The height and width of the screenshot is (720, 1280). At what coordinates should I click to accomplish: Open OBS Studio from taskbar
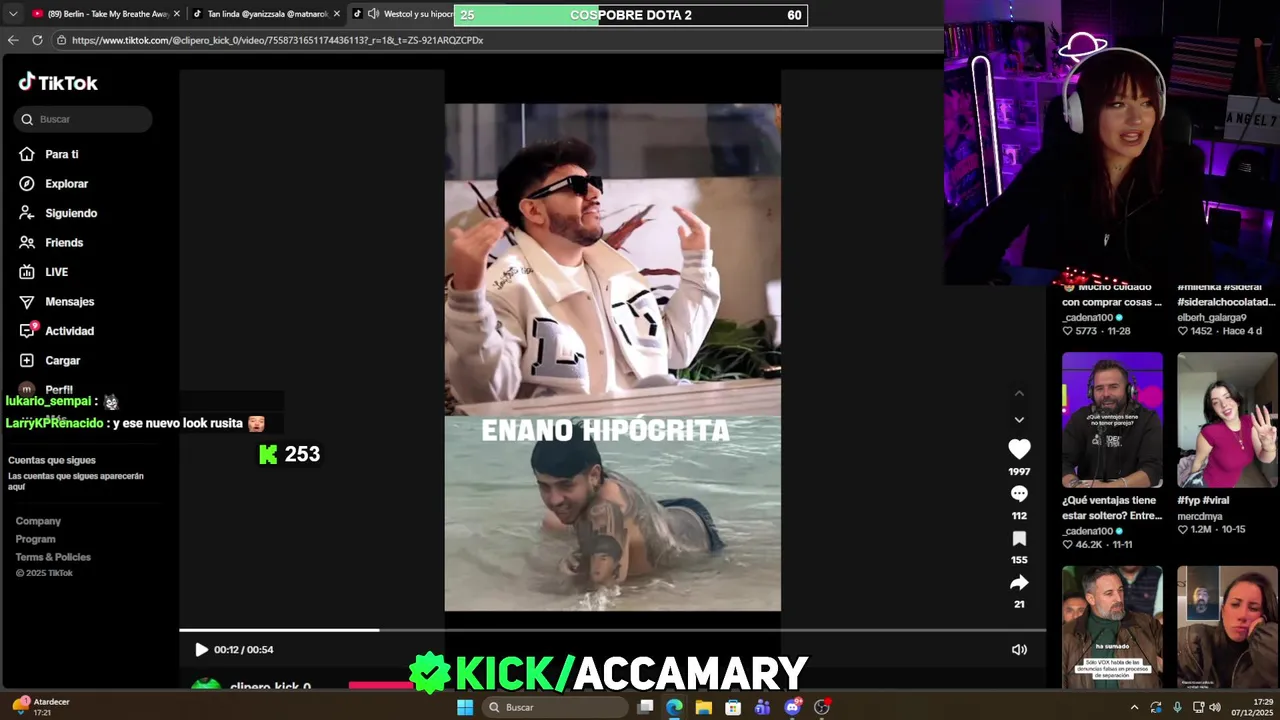(822, 707)
